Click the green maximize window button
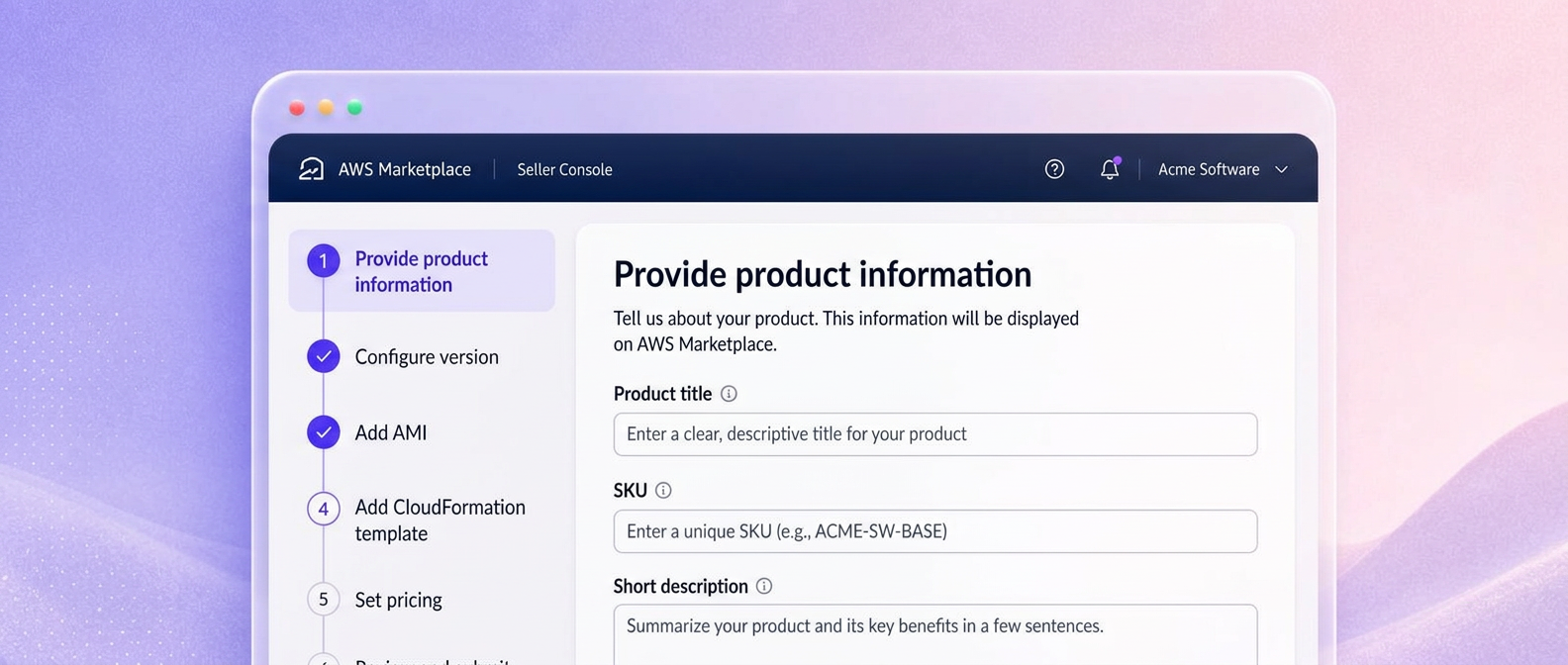 [354, 108]
